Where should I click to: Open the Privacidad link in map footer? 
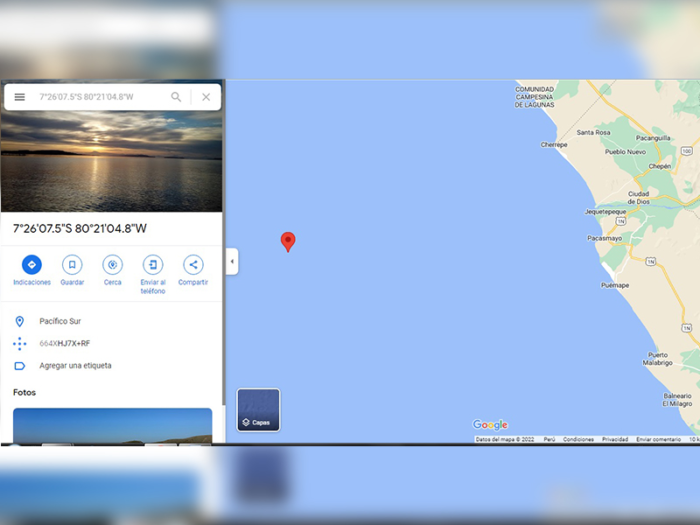(615, 439)
